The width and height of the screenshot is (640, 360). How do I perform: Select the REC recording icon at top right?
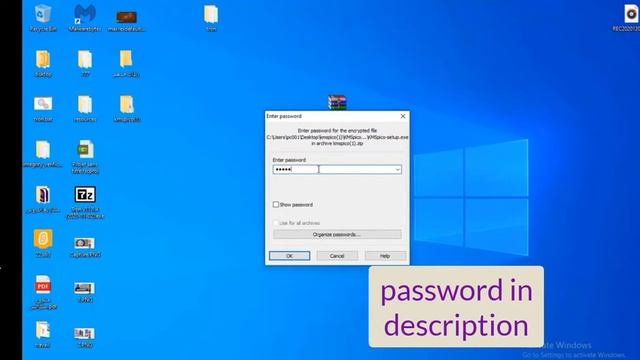(x=631, y=14)
